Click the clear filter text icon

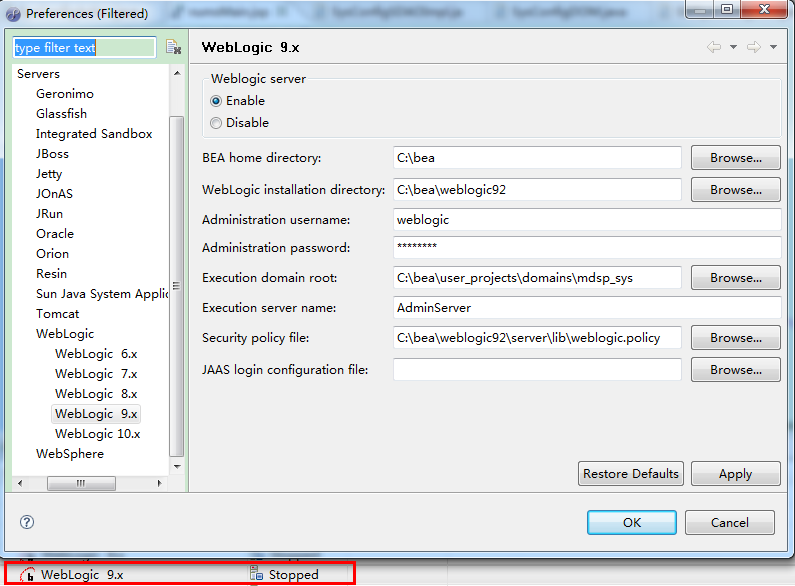point(173,47)
